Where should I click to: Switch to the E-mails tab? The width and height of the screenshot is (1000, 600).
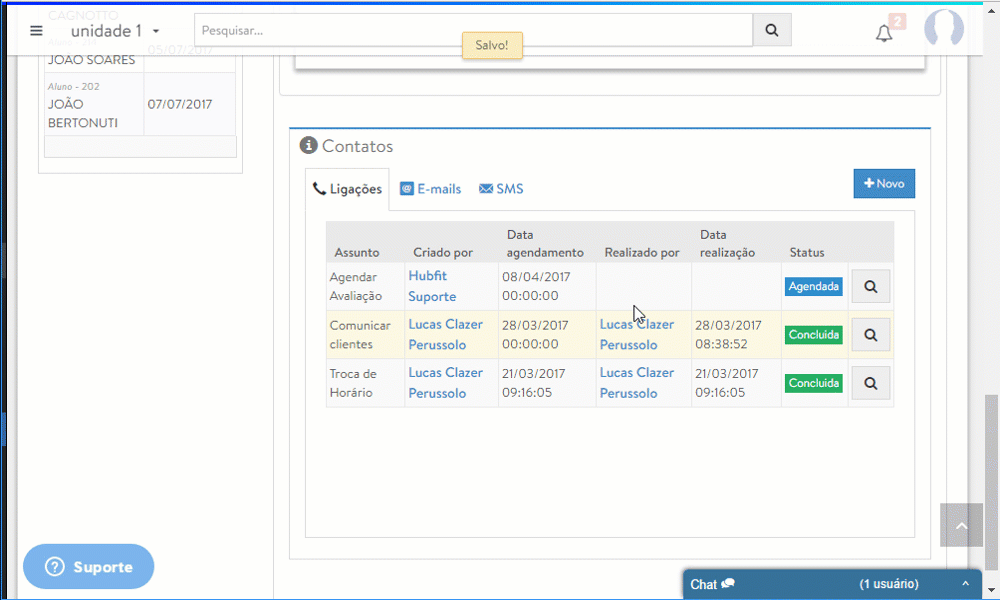430,189
